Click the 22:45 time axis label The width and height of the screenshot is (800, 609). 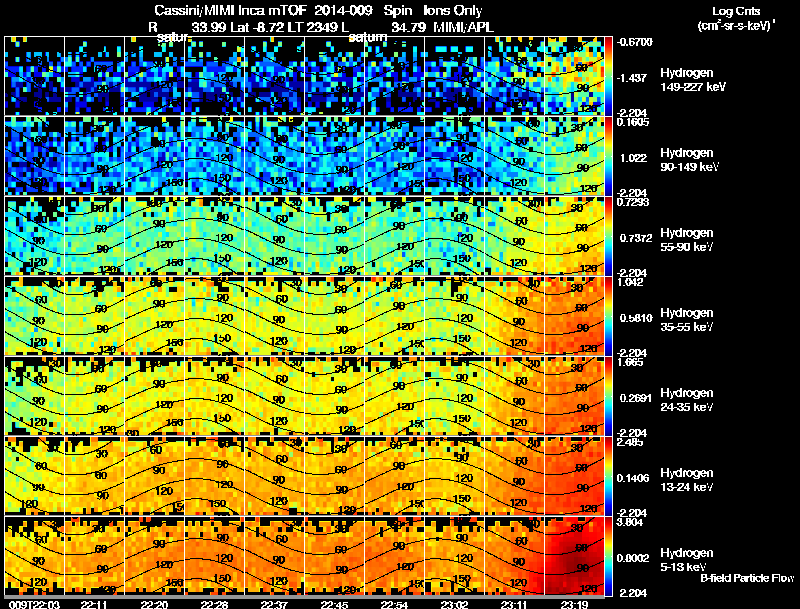334,605
